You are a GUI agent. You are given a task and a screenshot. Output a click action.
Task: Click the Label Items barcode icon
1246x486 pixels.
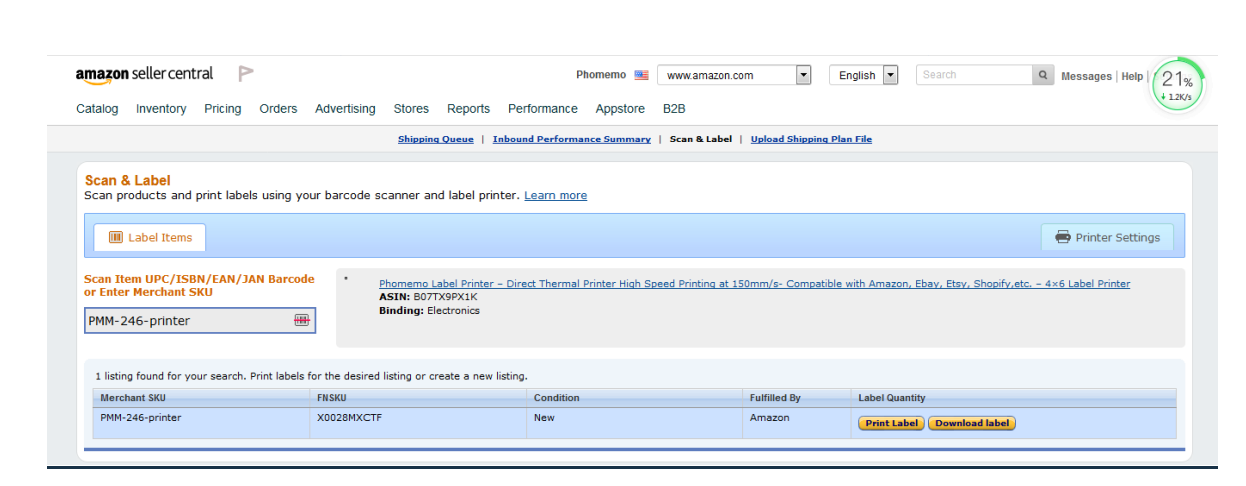coord(116,237)
